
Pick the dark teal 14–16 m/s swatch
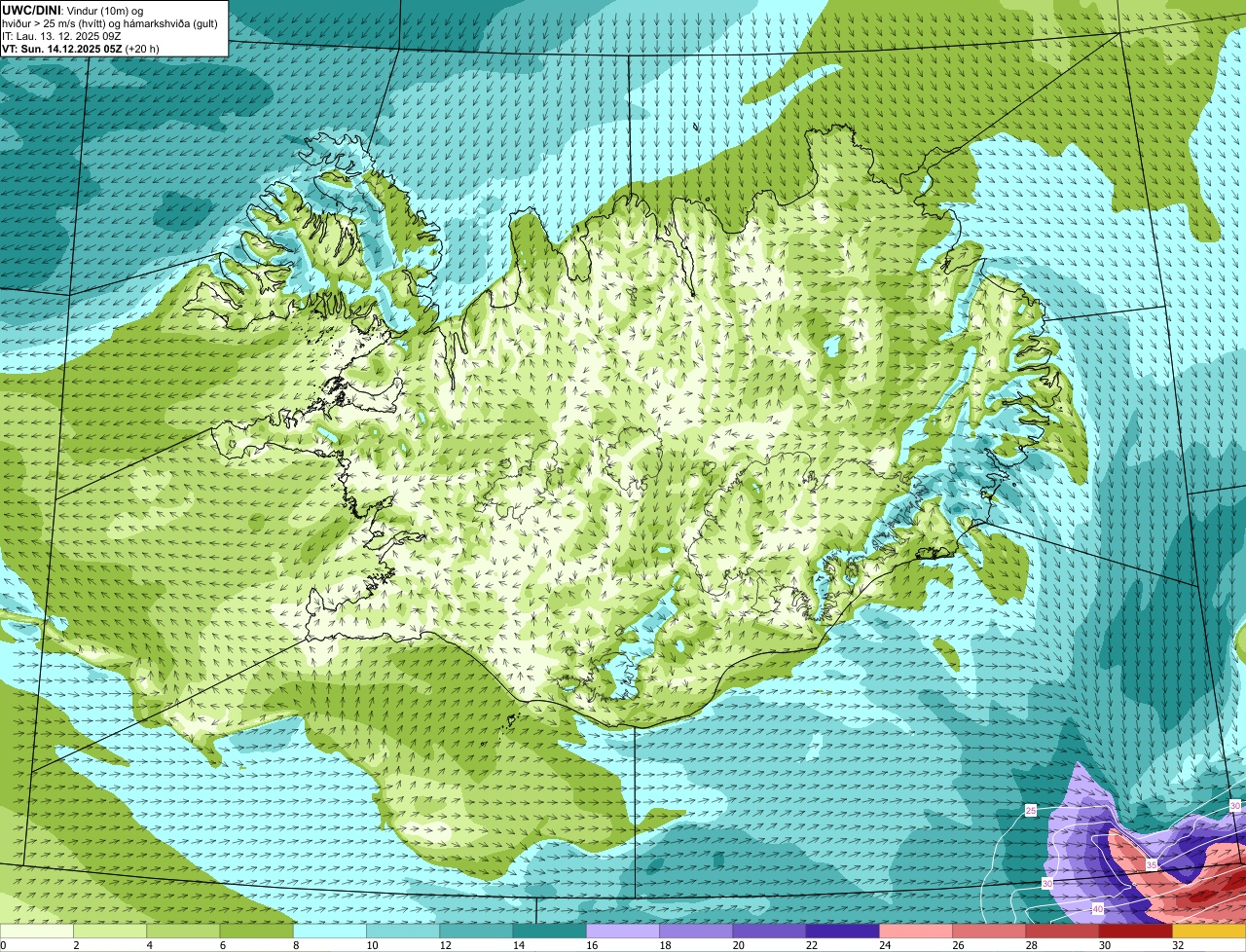[x=550, y=931]
